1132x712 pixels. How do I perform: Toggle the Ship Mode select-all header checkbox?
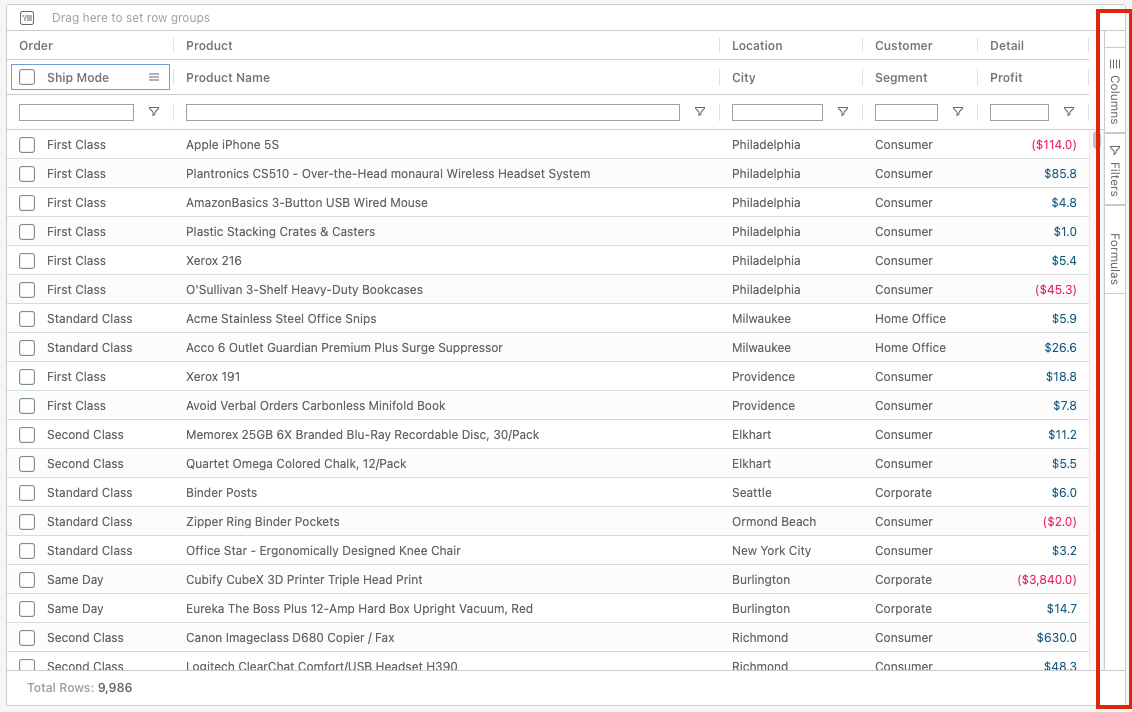(x=27, y=77)
